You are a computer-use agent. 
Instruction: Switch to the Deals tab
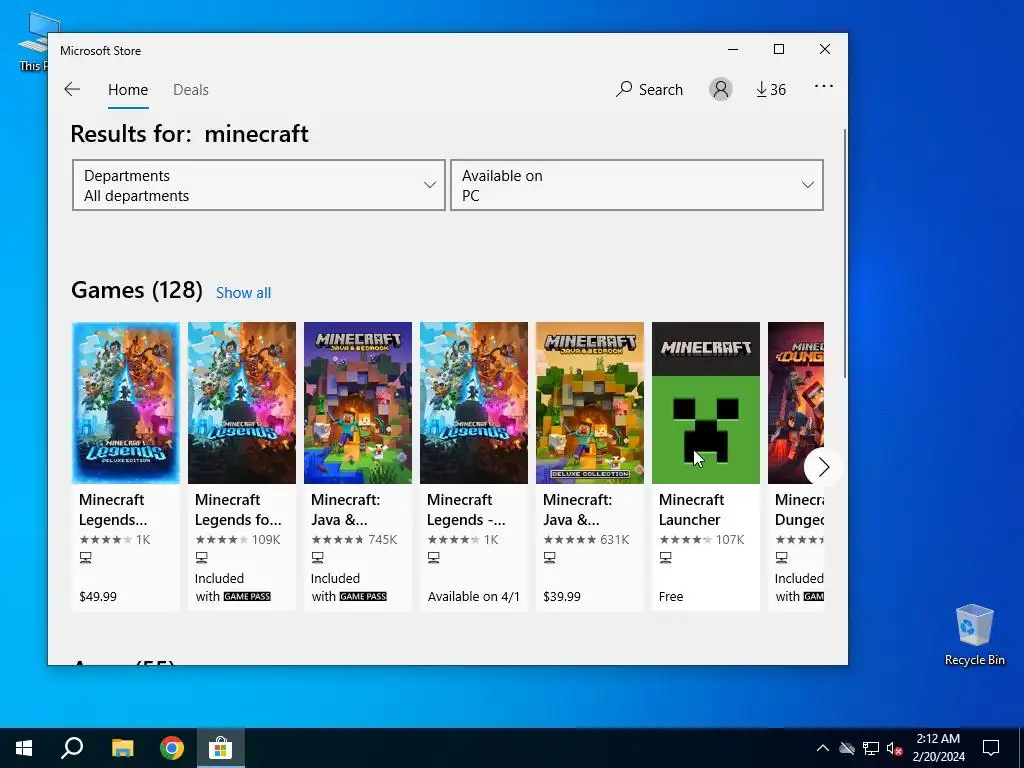(x=191, y=89)
